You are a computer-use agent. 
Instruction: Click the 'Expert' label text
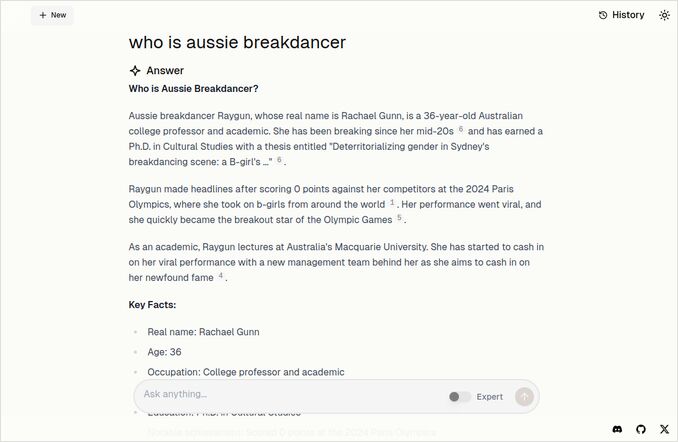point(490,397)
